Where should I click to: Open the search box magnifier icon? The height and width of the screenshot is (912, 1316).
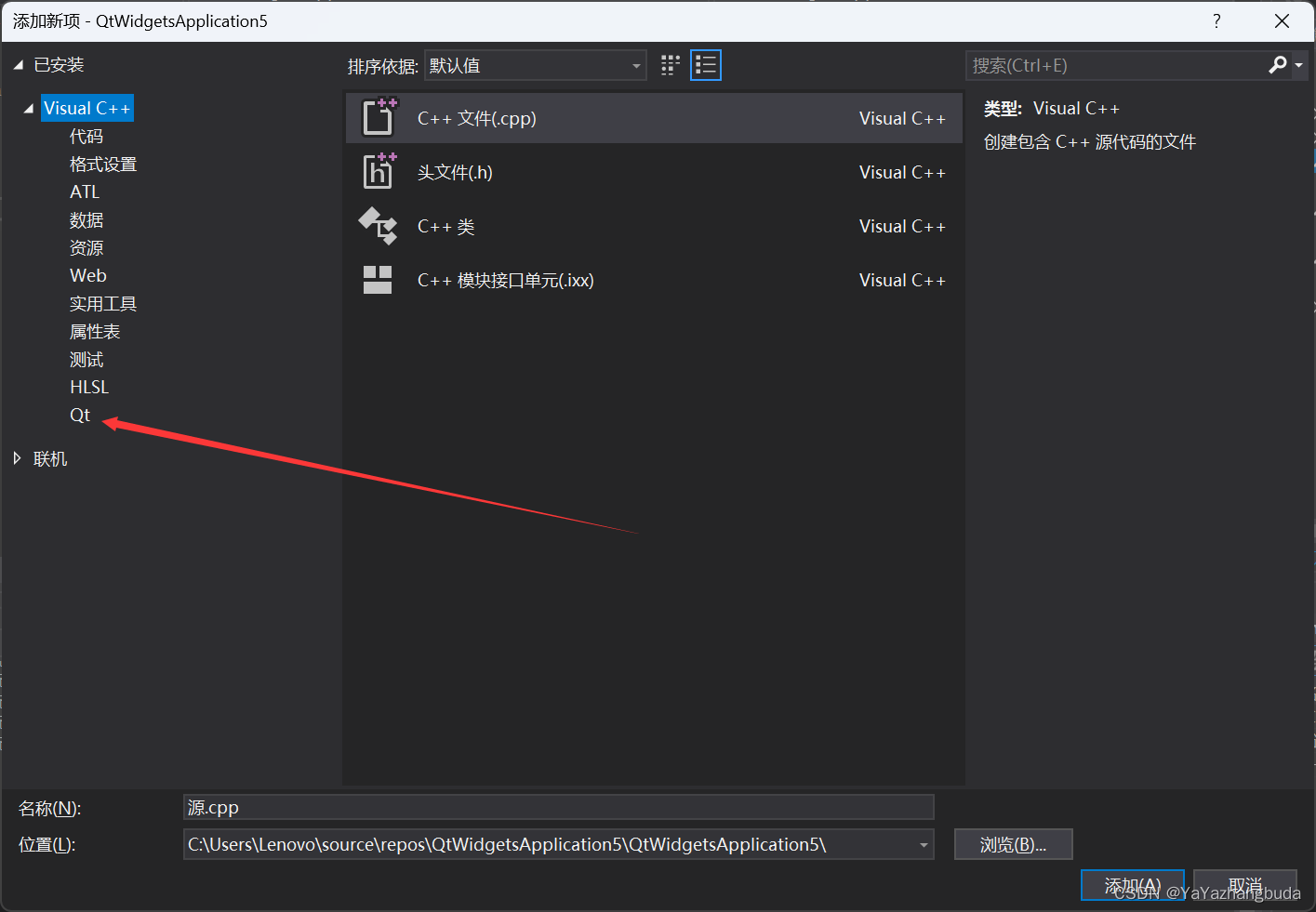tap(1278, 65)
